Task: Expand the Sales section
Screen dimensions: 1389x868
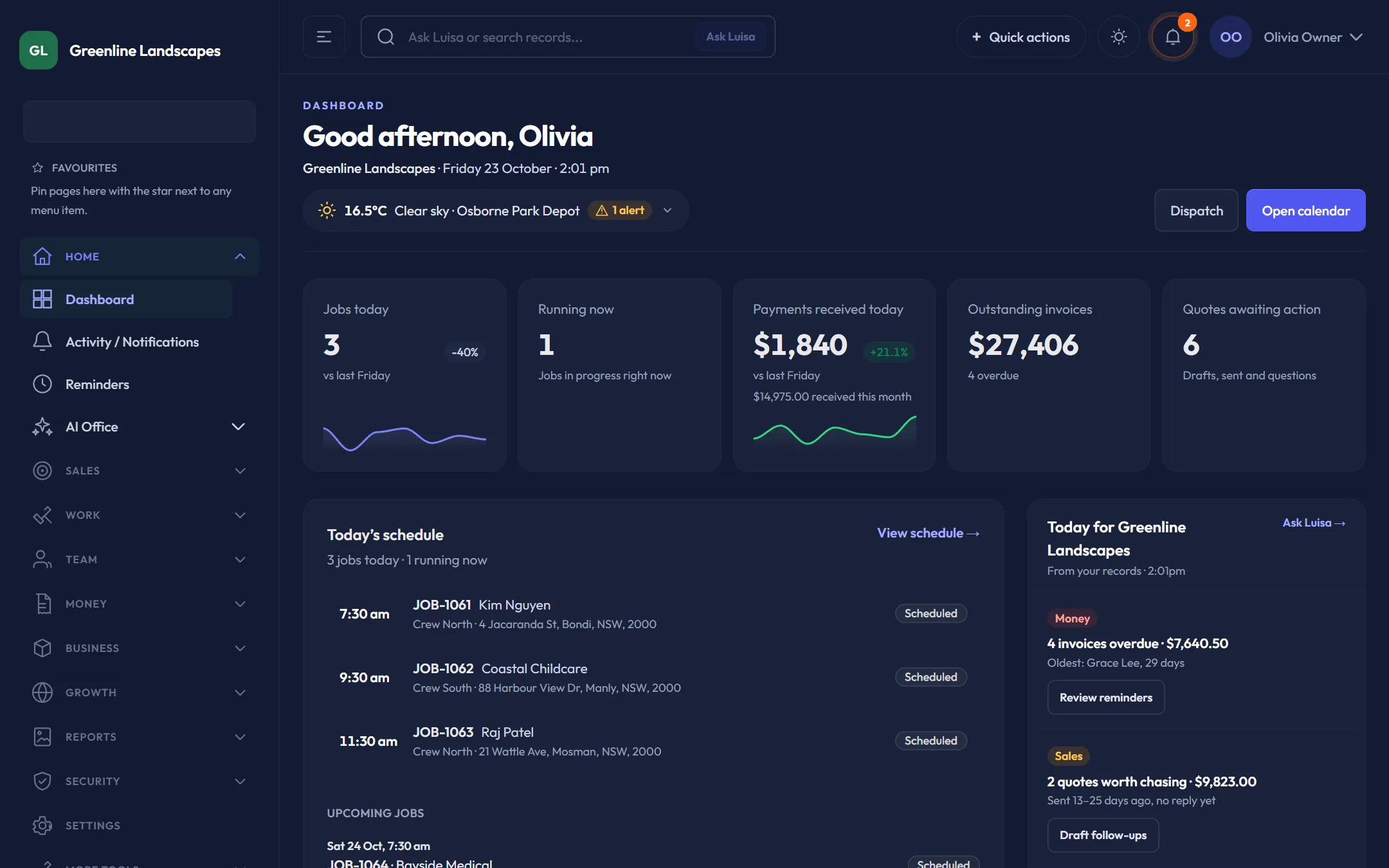Action: click(139, 471)
